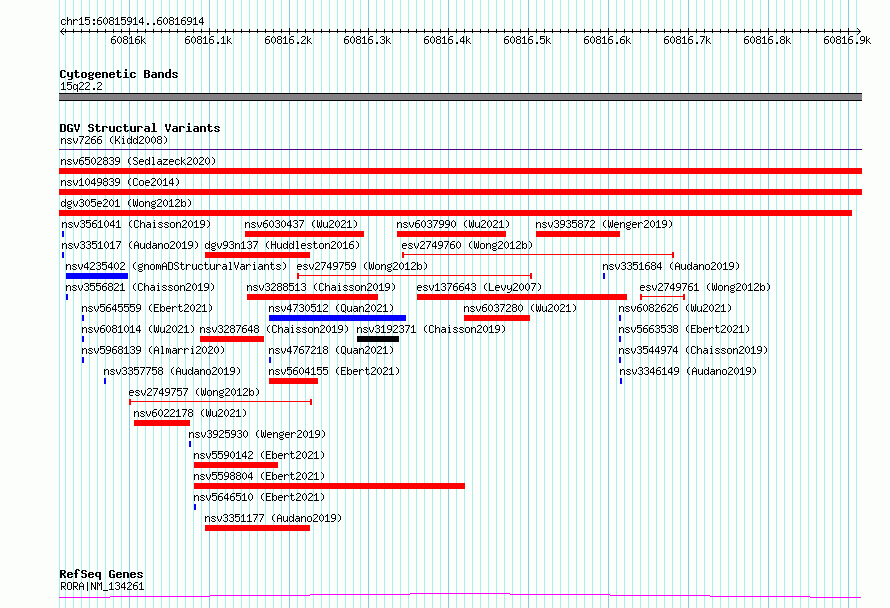Open esv2749759 (Wong2012b) label
This screenshot has height=608, width=890.
[362, 266]
